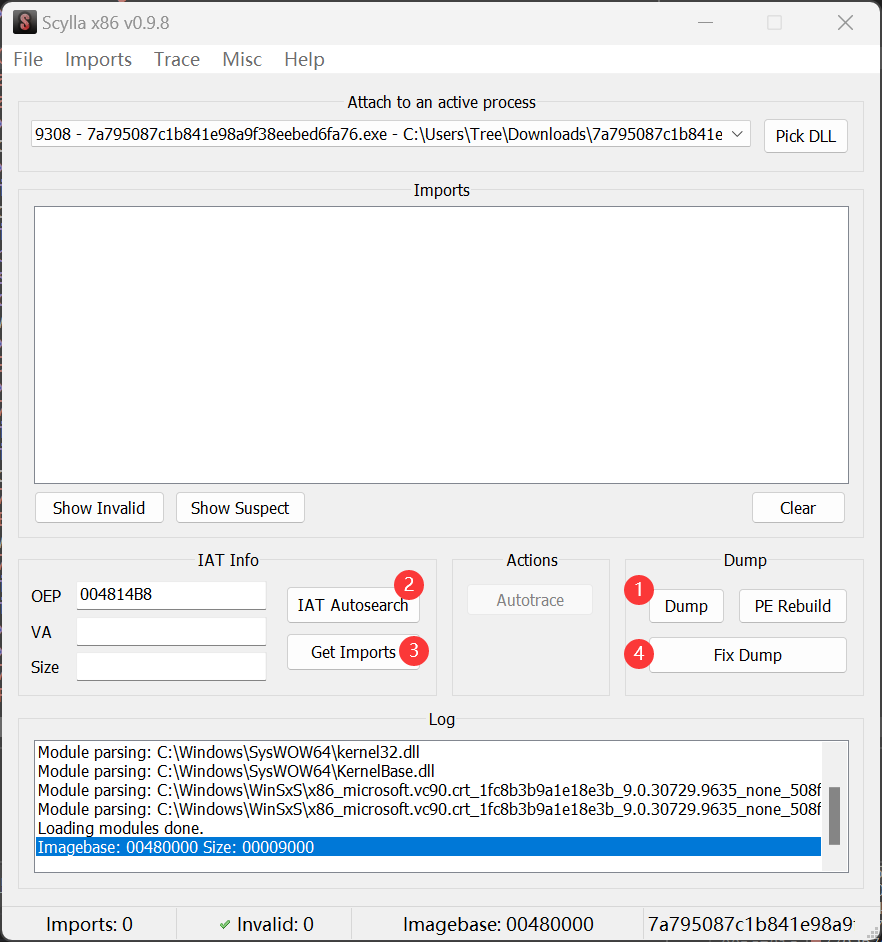
Task: Run IAT Autosearch
Action: 352,605
